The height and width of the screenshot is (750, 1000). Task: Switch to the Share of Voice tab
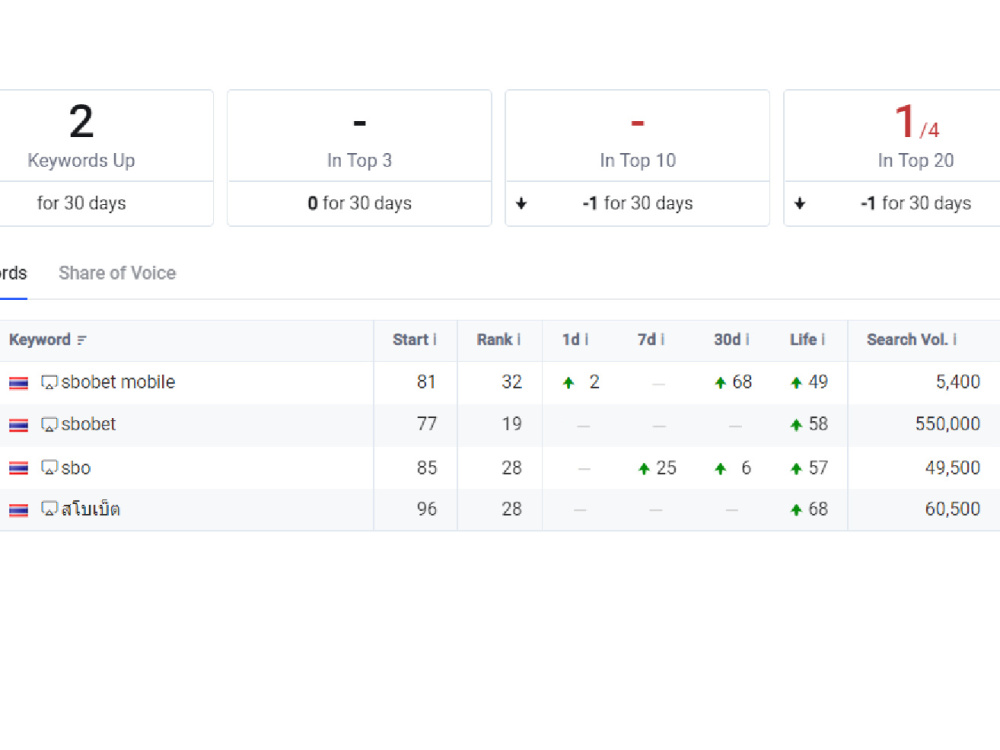coord(117,273)
